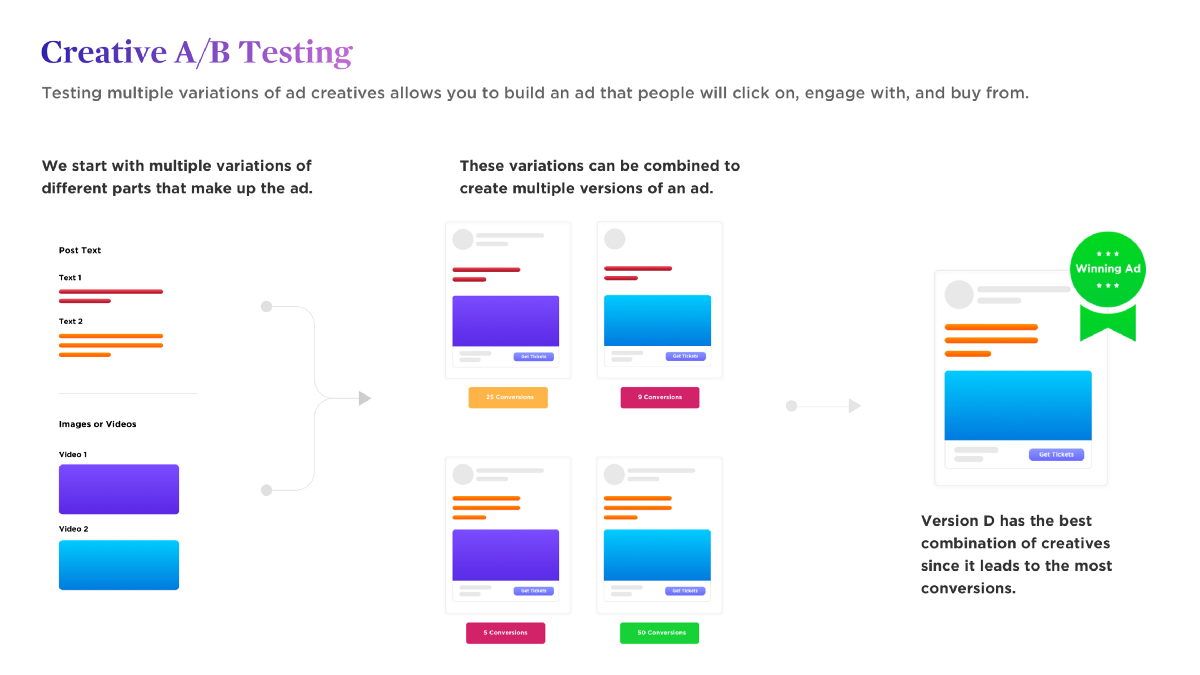Click the winning ad profile avatar circle
Viewport: 1200px width, 675px height.
tap(959, 294)
